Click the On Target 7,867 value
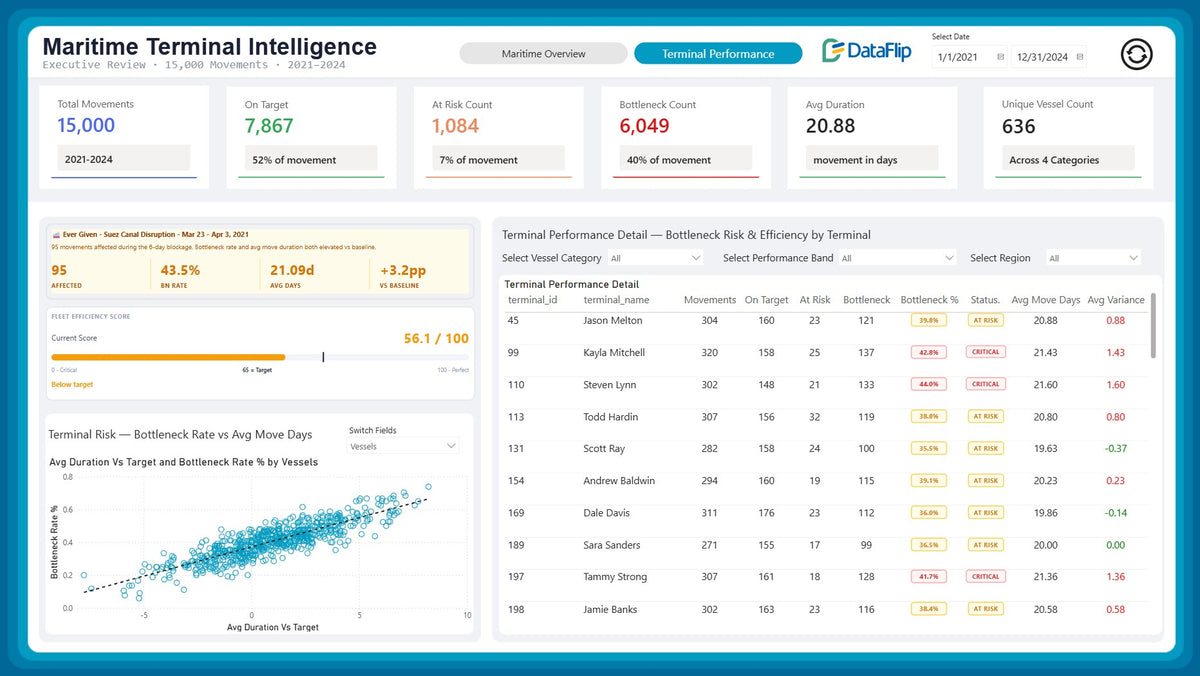This screenshot has width=1200, height=676. (269, 126)
